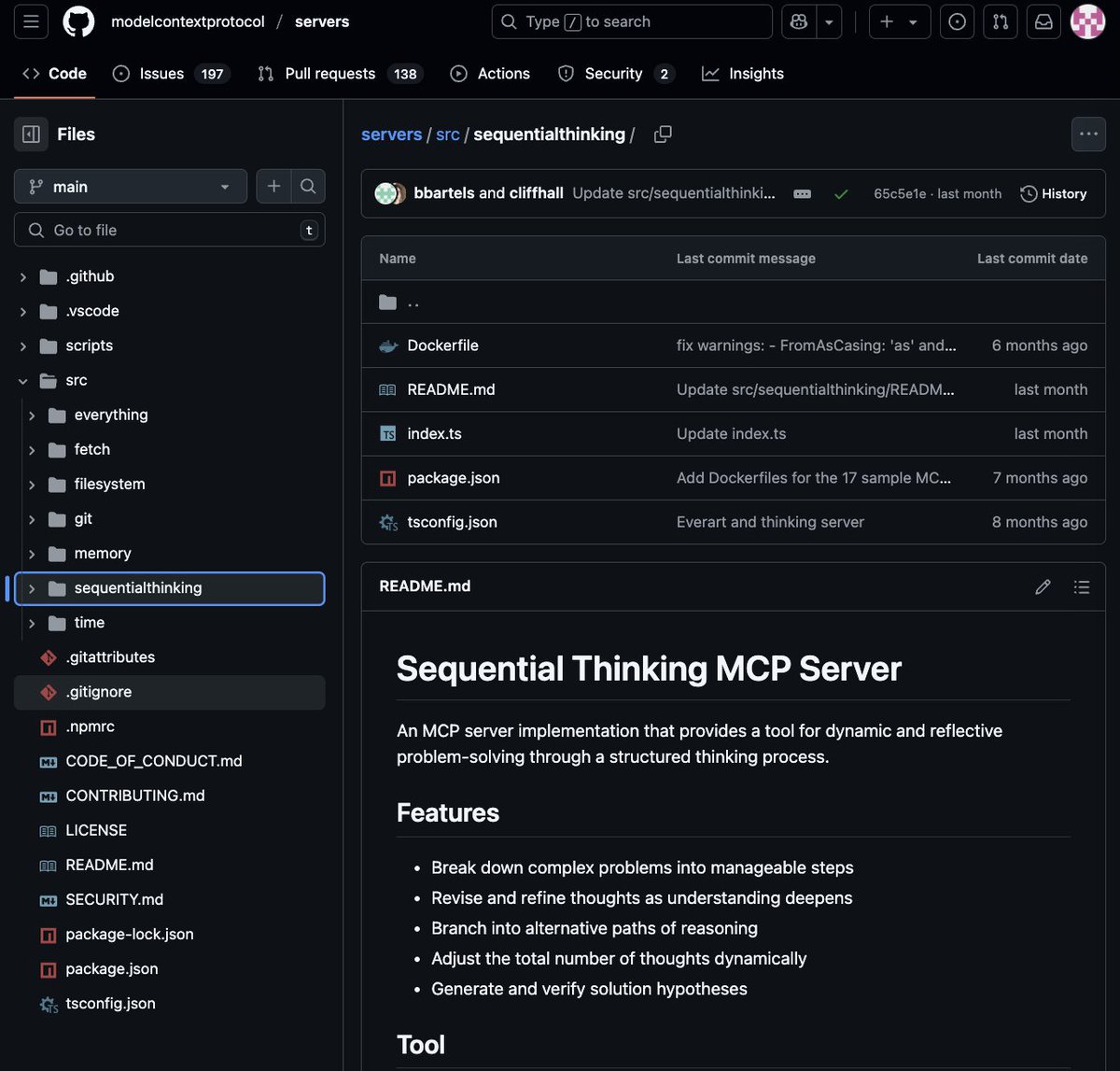The image size is (1120, 1071).
Task: Switch to the Issues tab
Action: [x=171, y=74]
